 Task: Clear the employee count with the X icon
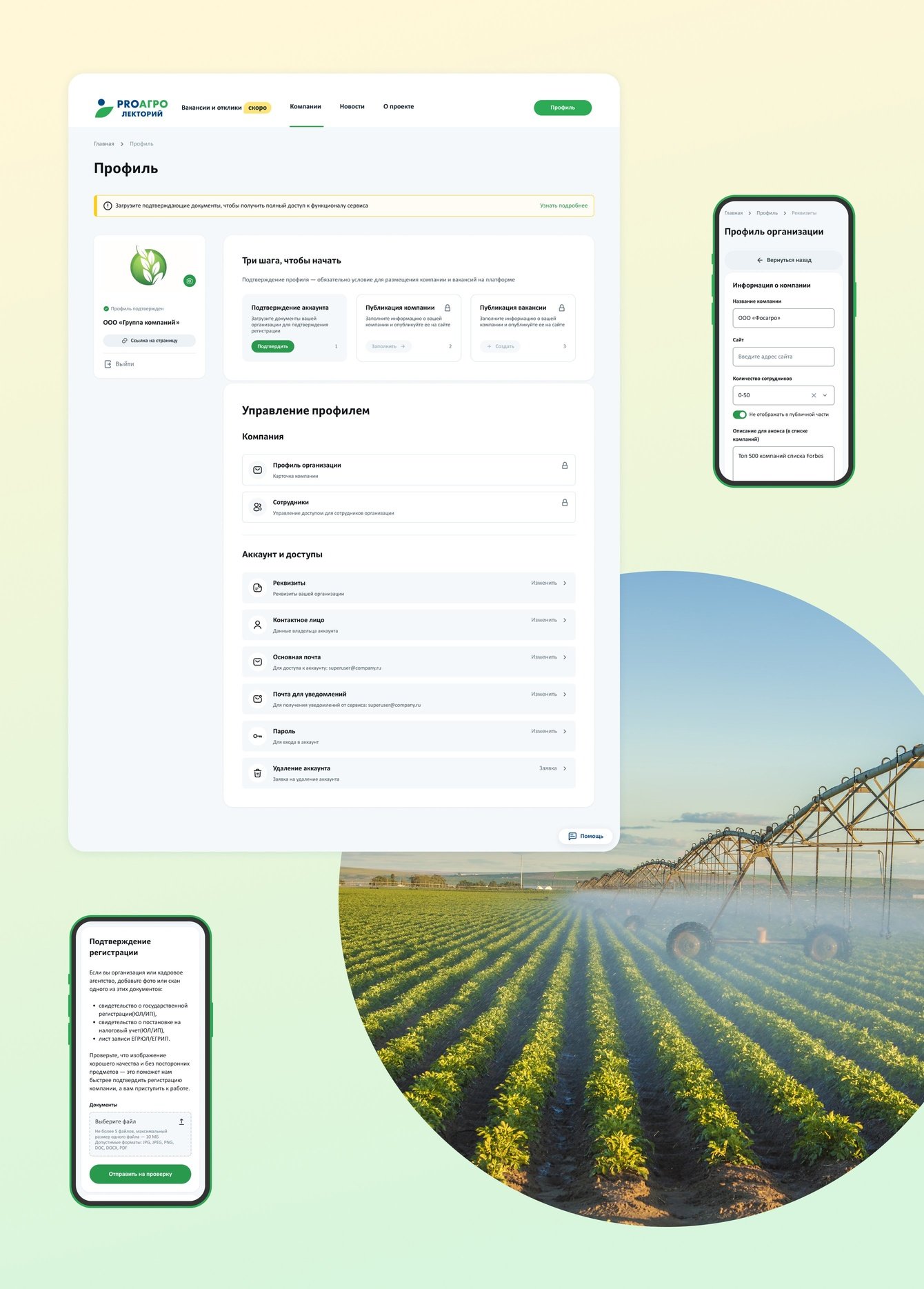[x=814, y=395]
